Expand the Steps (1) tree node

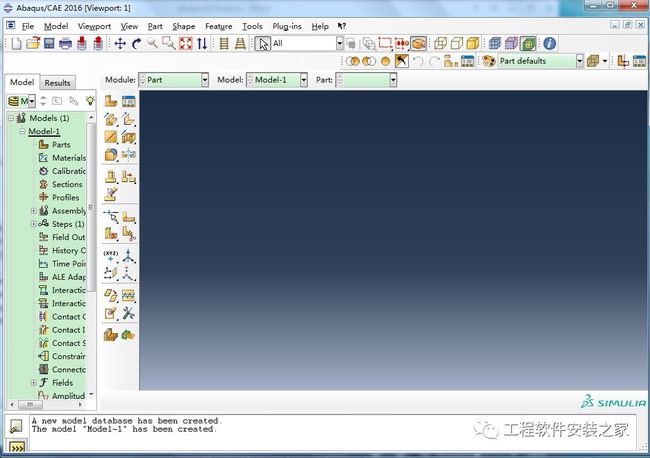34,224
